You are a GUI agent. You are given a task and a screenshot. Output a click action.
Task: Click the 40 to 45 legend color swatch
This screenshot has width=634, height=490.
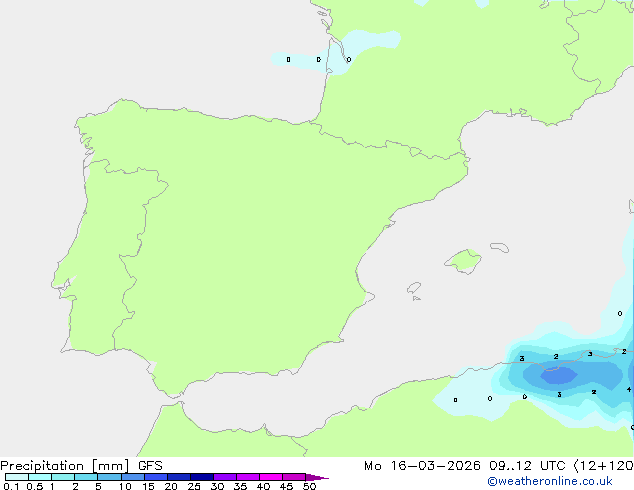tap(271, 477)
